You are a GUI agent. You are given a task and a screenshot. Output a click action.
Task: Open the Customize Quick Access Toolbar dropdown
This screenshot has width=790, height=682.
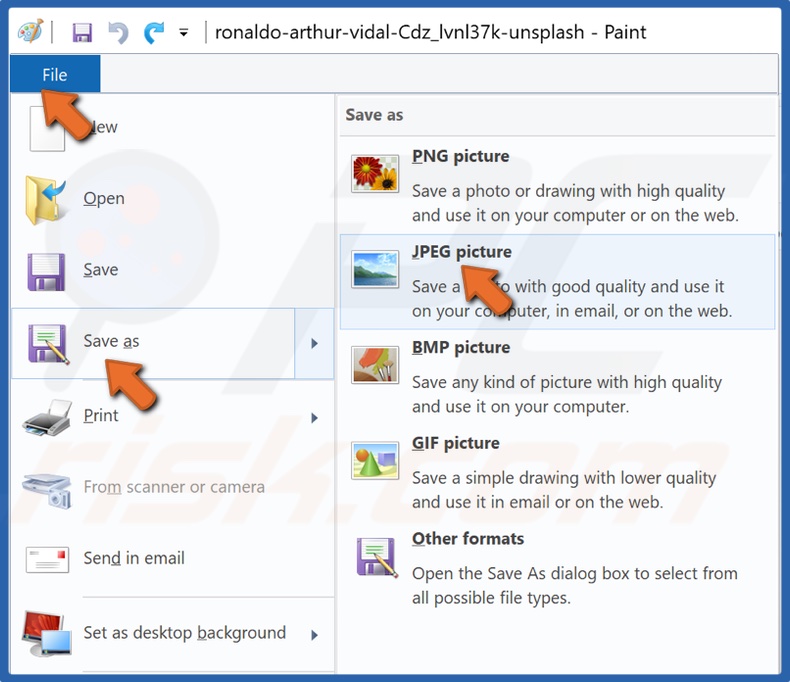coord(184,33)
